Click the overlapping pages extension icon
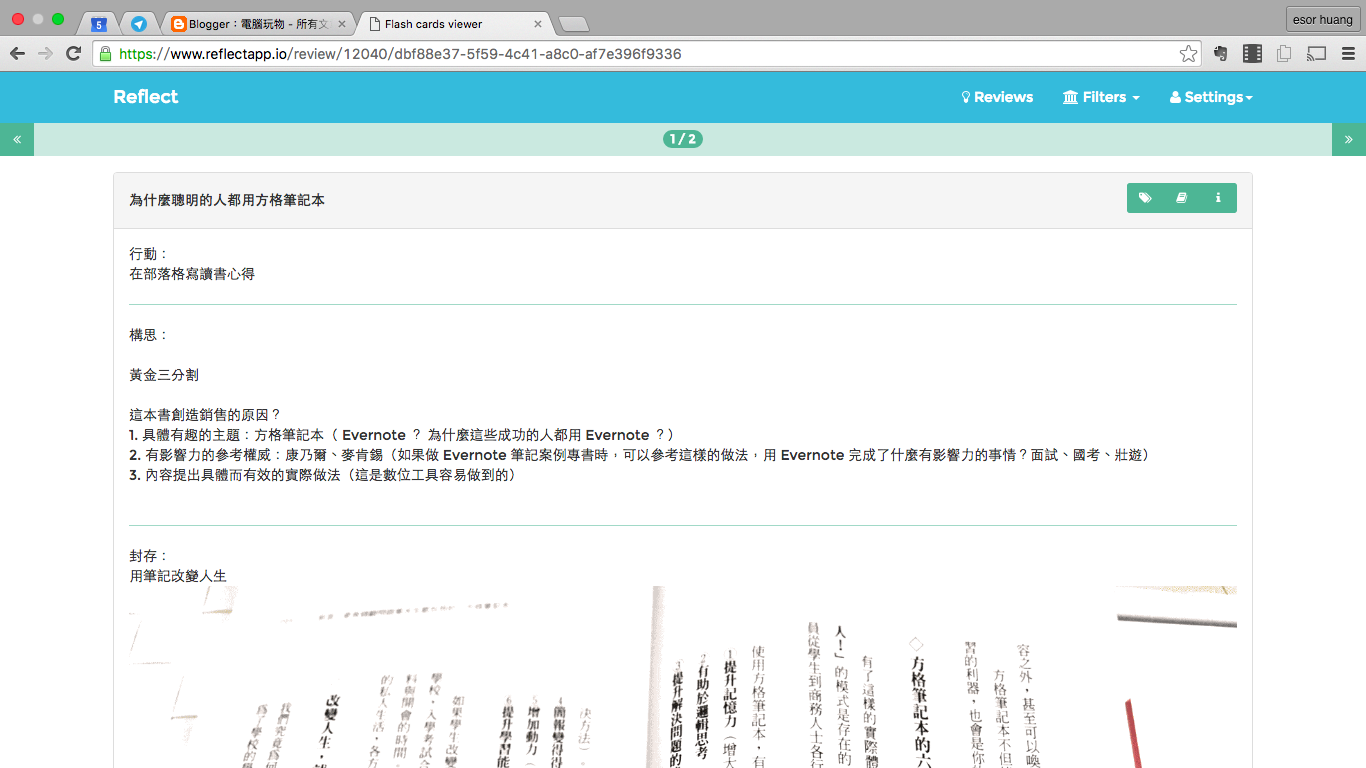 coord(1284,54)
